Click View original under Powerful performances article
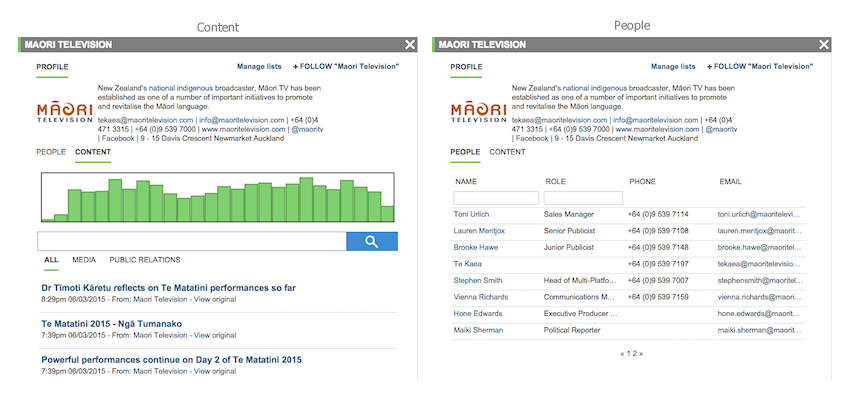The image size is (850, 400). pyautogui.click(x=215, y=371)
